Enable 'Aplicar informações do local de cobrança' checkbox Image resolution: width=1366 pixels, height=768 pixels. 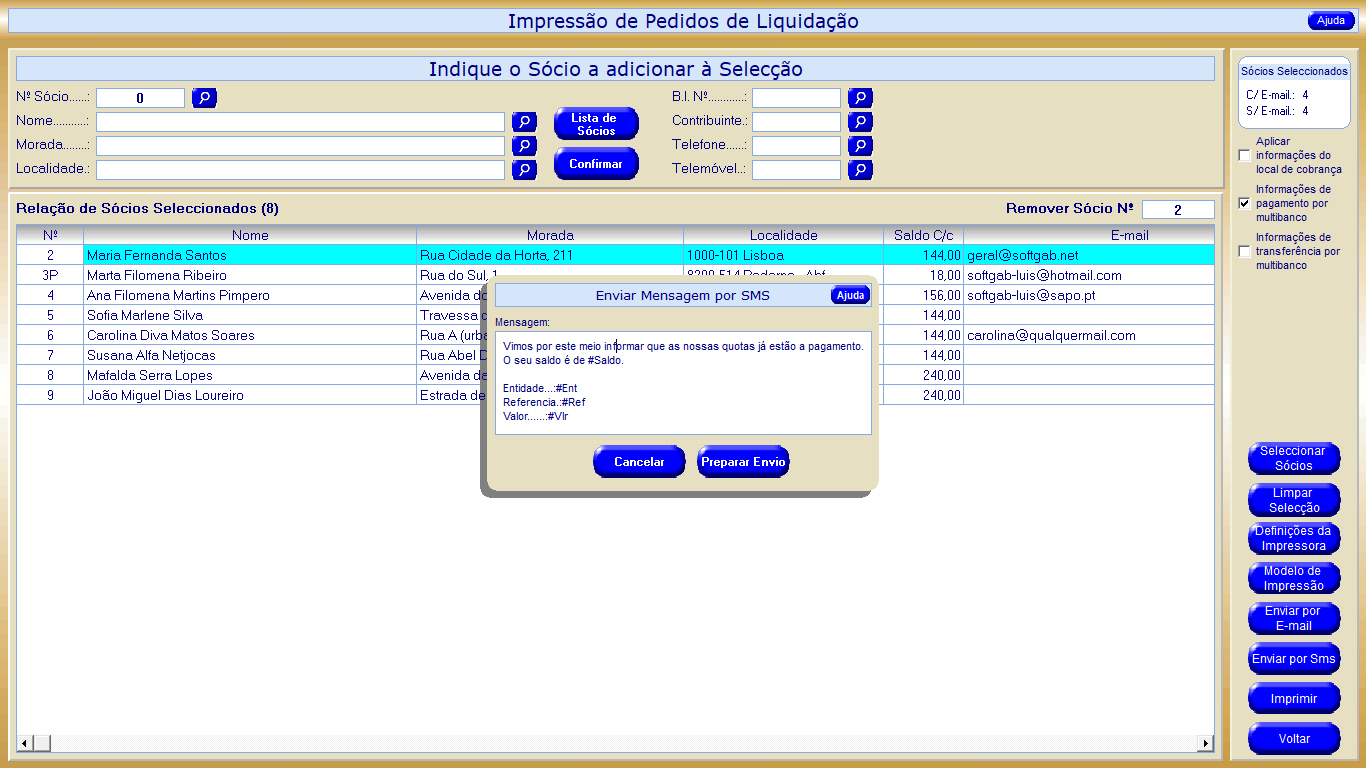(x=1244, y=156)
